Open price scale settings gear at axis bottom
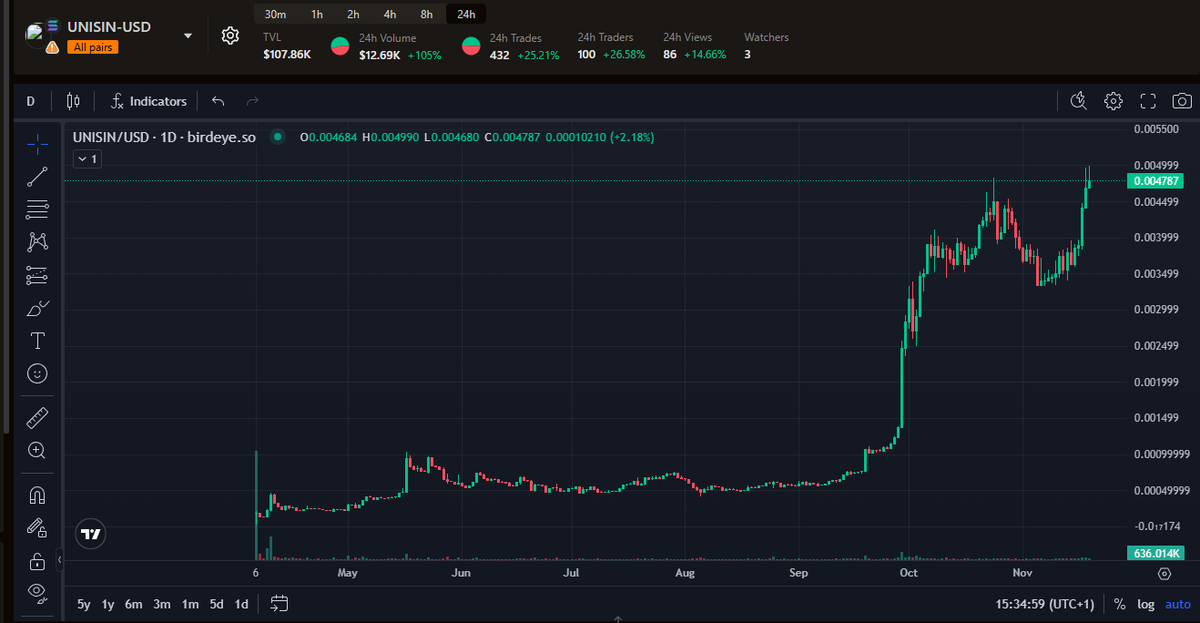Image resolution: width=1200 pixels, height=623 pixels. click(1164, 574)
